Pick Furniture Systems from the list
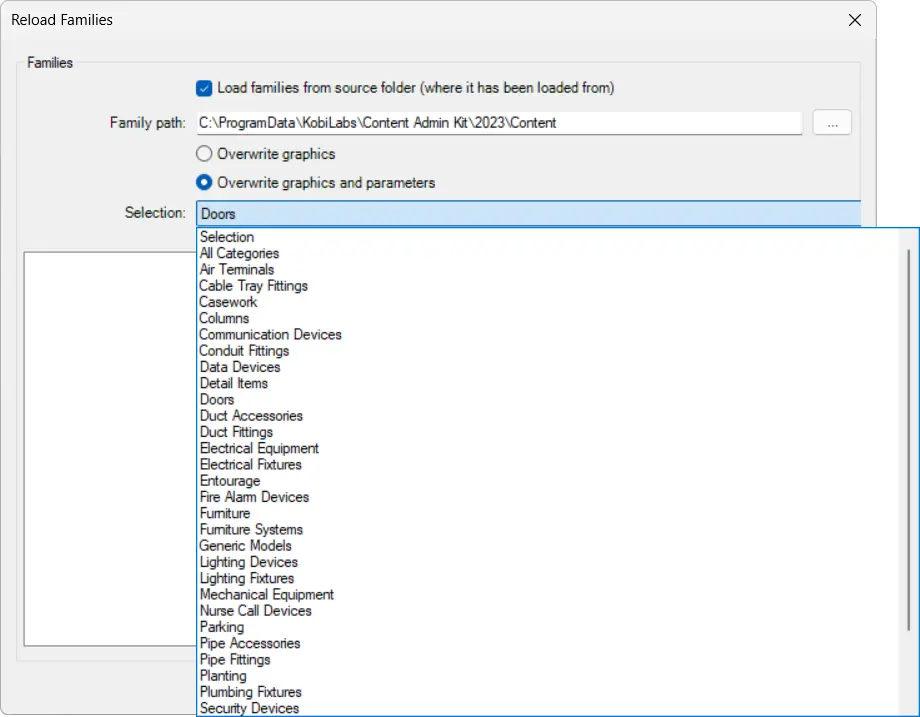This screenshot has height=717, width=920. pyautogui.click(x=253, y=529)
